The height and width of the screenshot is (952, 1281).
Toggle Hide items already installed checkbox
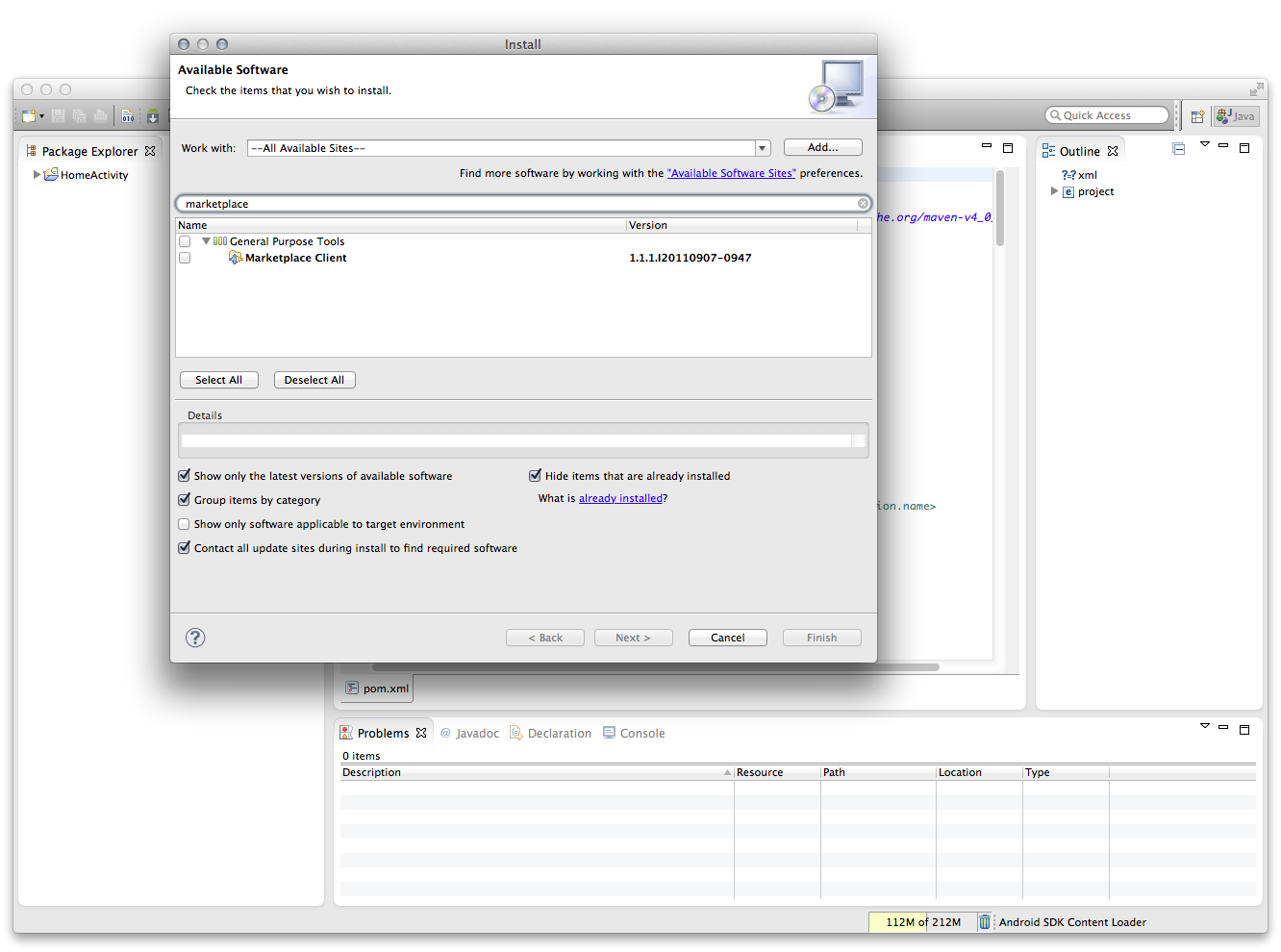click(x=535, y=475)
